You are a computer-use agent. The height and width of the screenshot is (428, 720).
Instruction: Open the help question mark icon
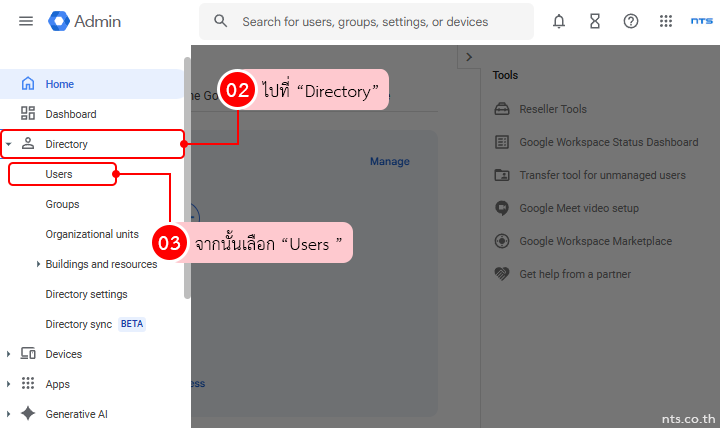click(631, 21)
